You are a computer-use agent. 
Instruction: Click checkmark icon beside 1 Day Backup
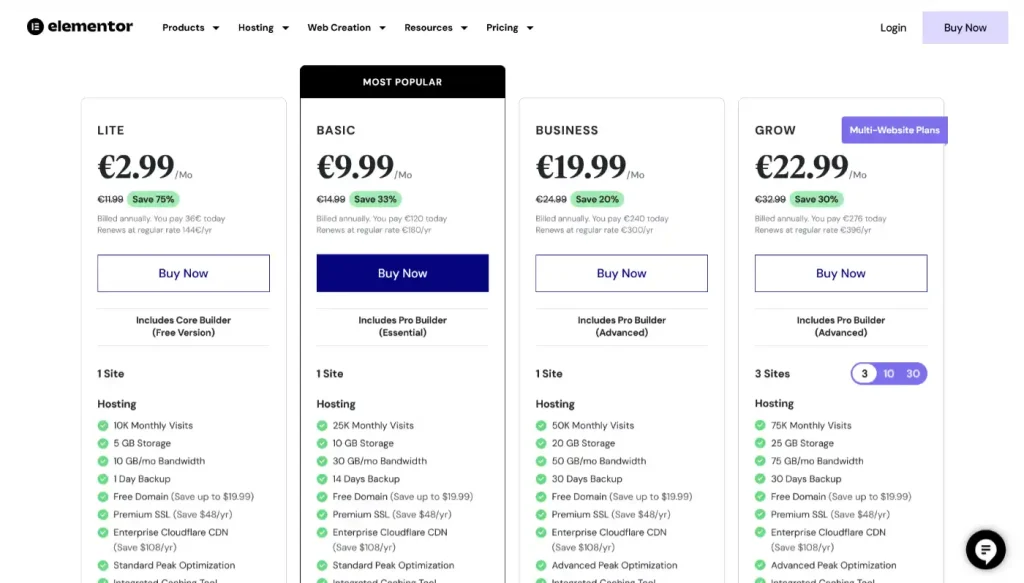103,479
